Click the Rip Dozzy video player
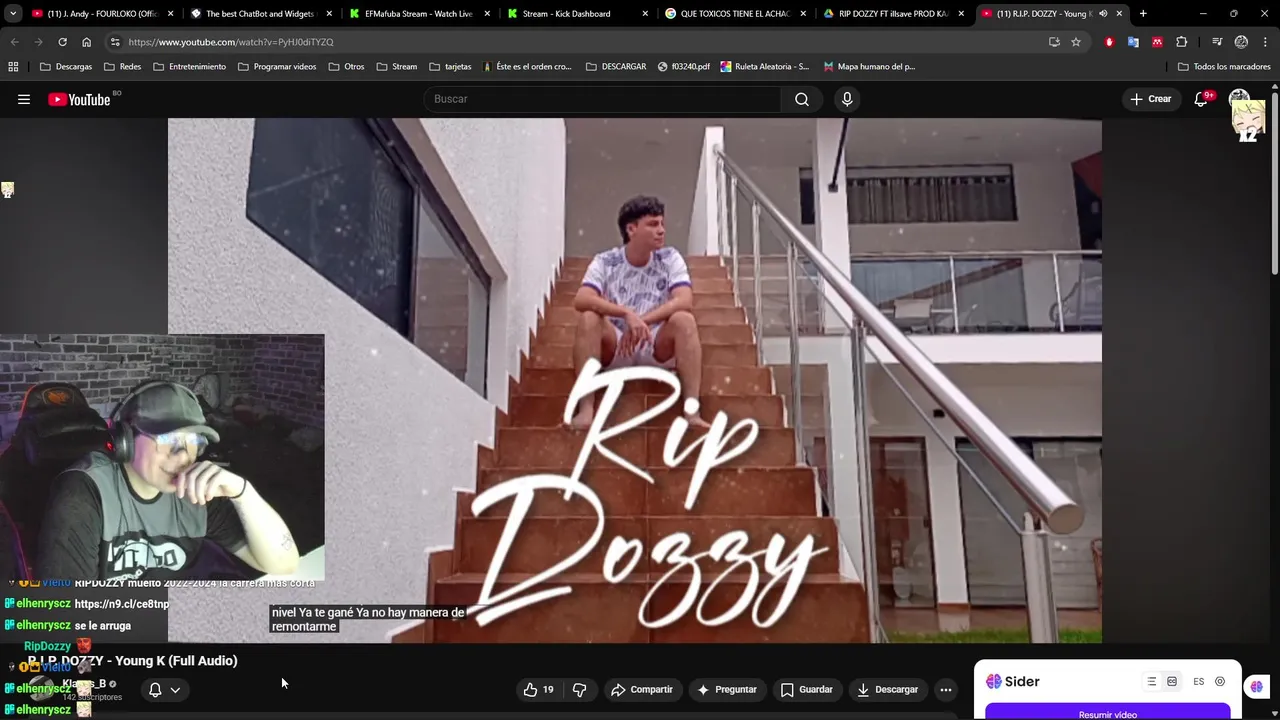1280x720 pixels. click(x=635, y=380)
